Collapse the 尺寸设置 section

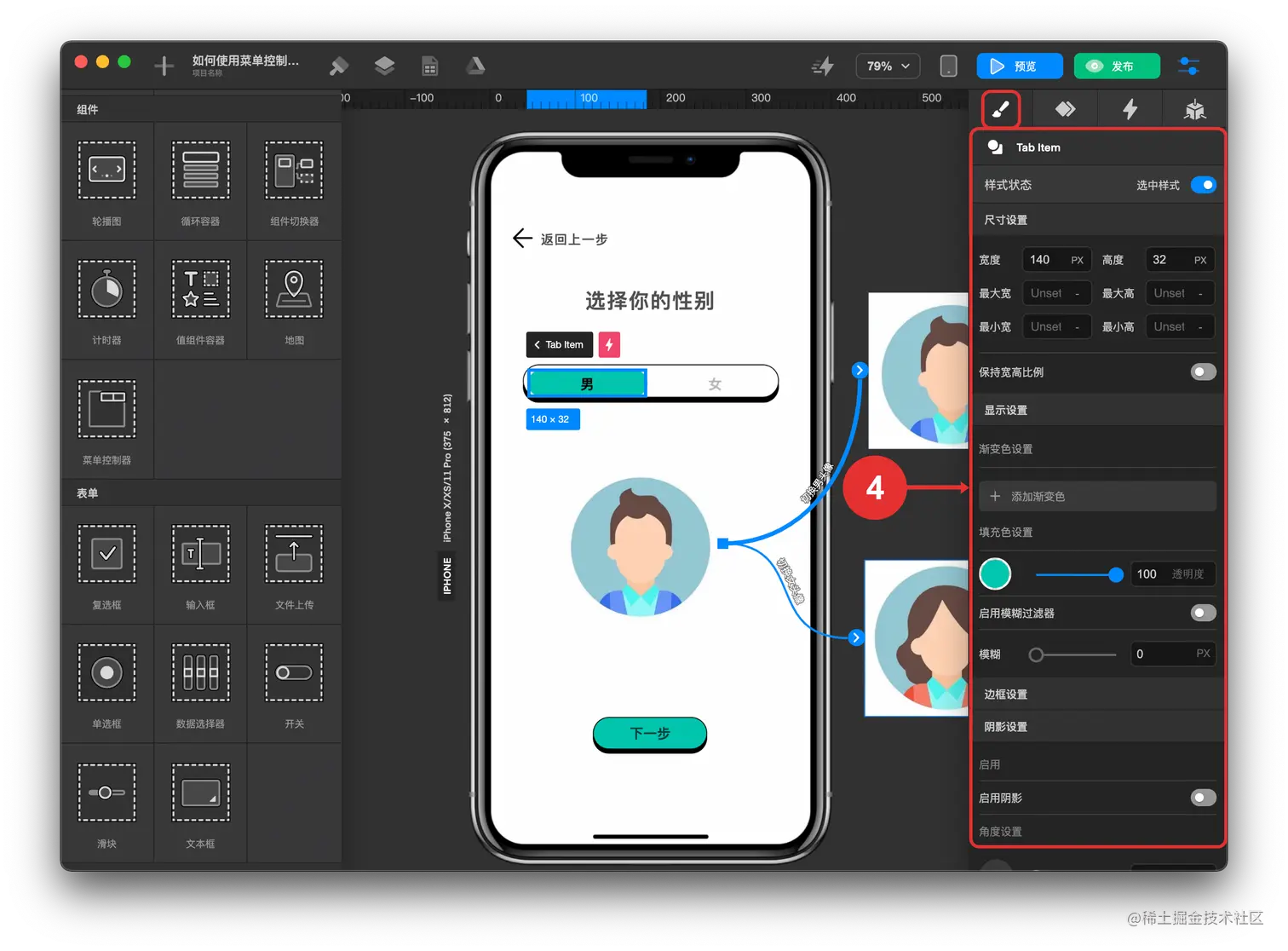coord(1097,220)
